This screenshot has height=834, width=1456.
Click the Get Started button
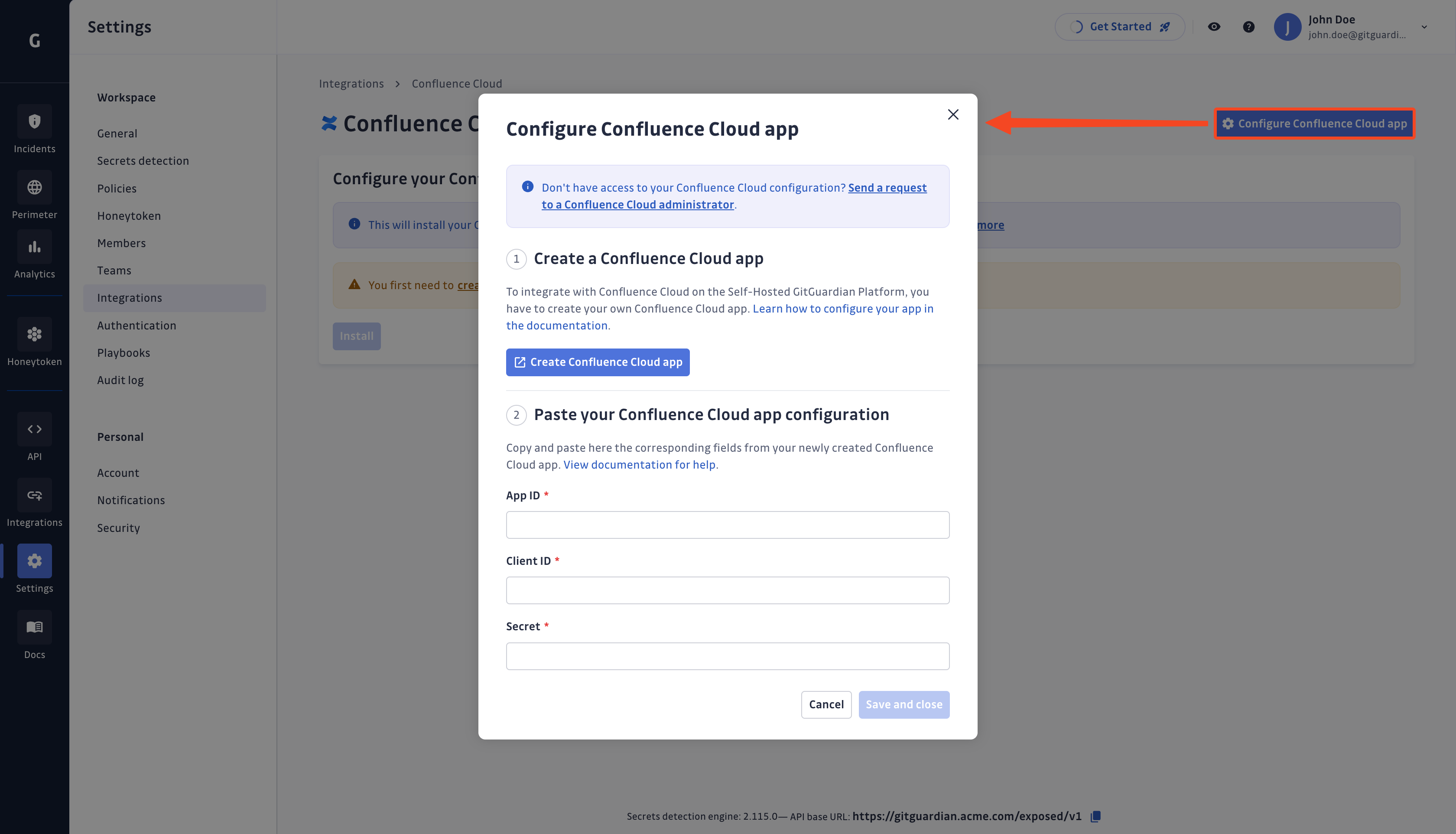pos(1119,27)
